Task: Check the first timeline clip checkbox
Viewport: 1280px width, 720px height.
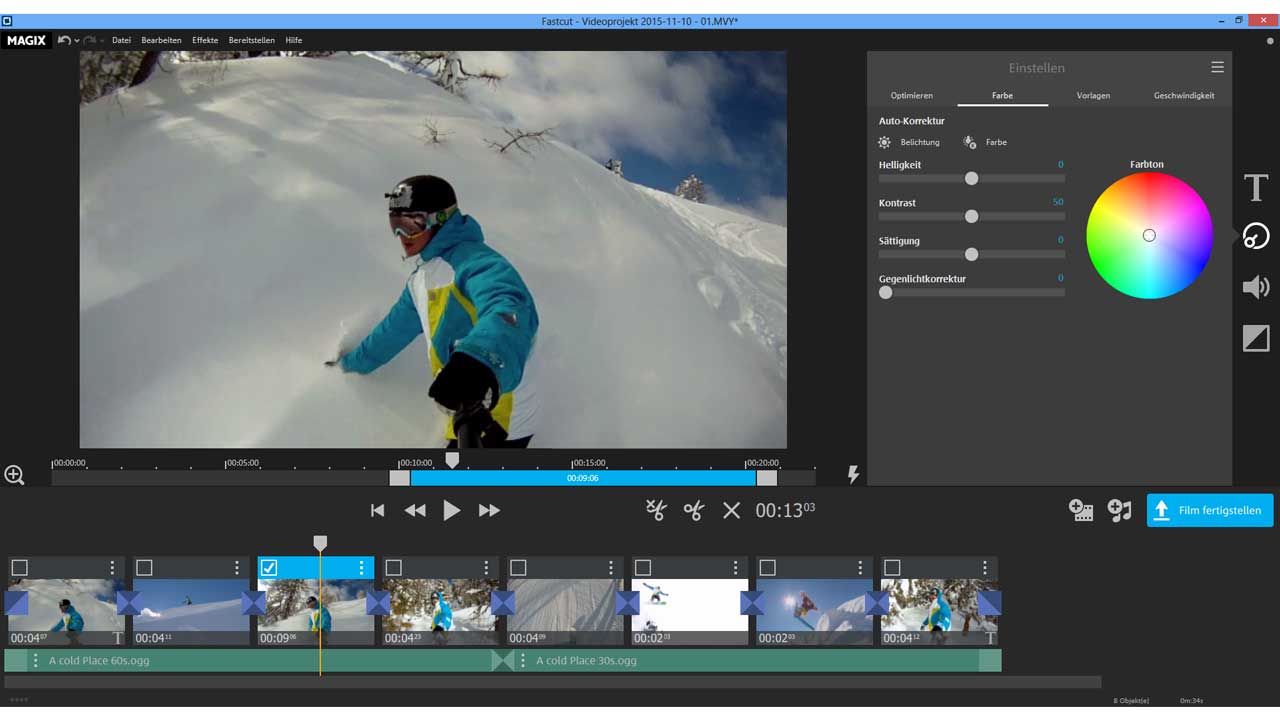Action: point(20,568)
